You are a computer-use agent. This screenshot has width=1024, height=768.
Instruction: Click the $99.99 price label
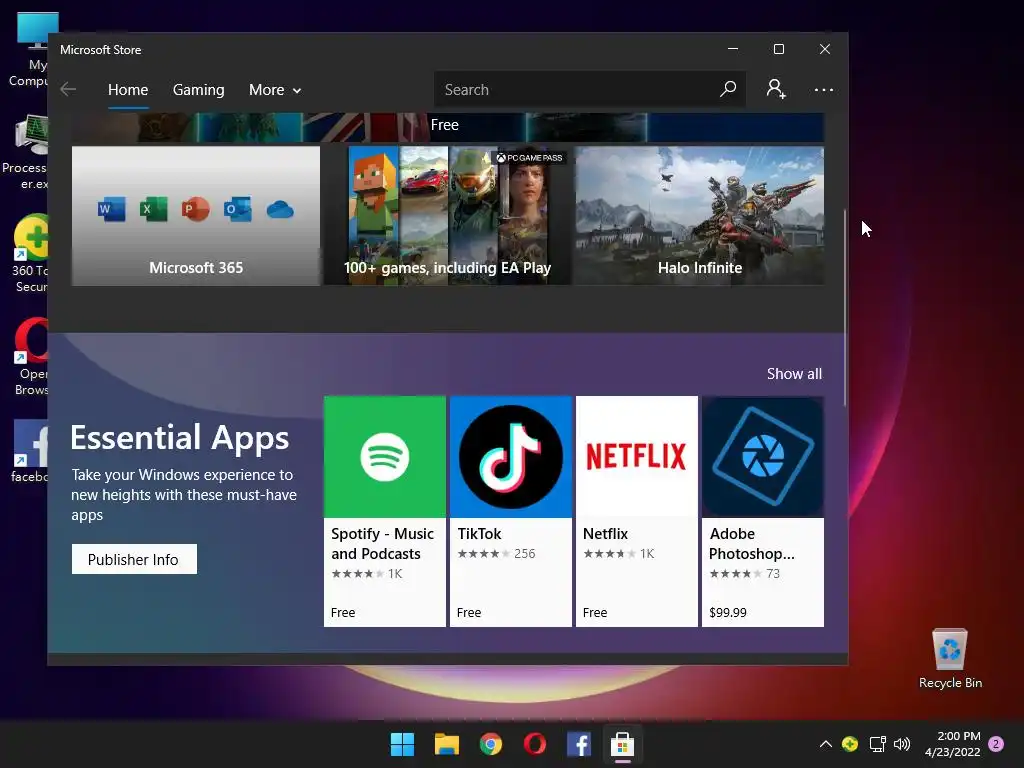pyautogui.click(x=728, y=613)
